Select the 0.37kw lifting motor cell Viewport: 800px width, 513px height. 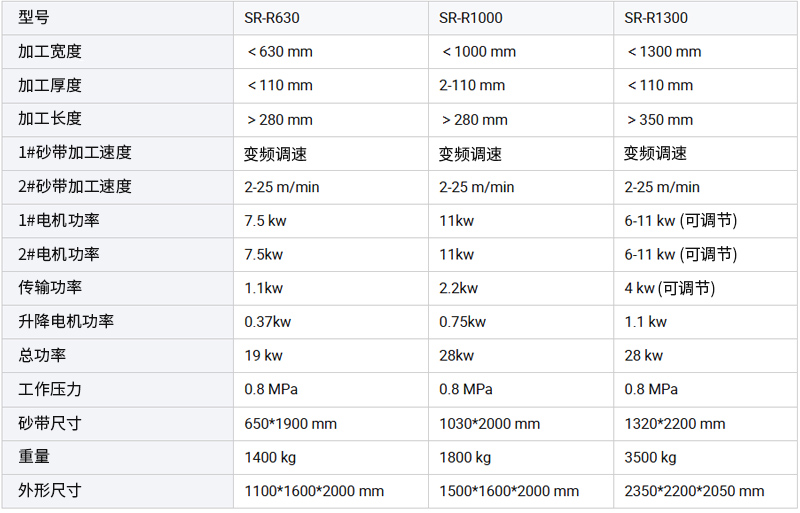point(331,322)
